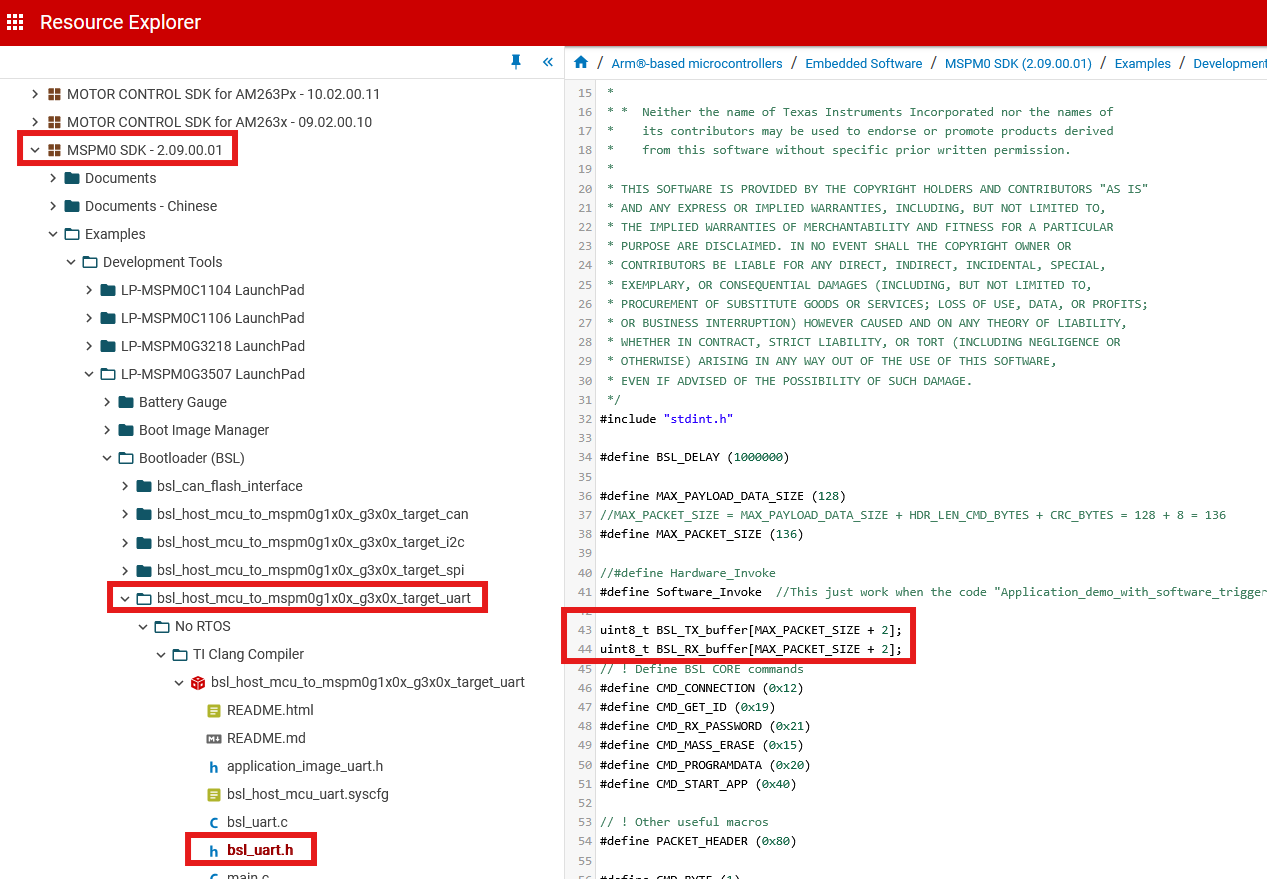
Task: Open Embedded Software breadcrumb
Action: 864,63
